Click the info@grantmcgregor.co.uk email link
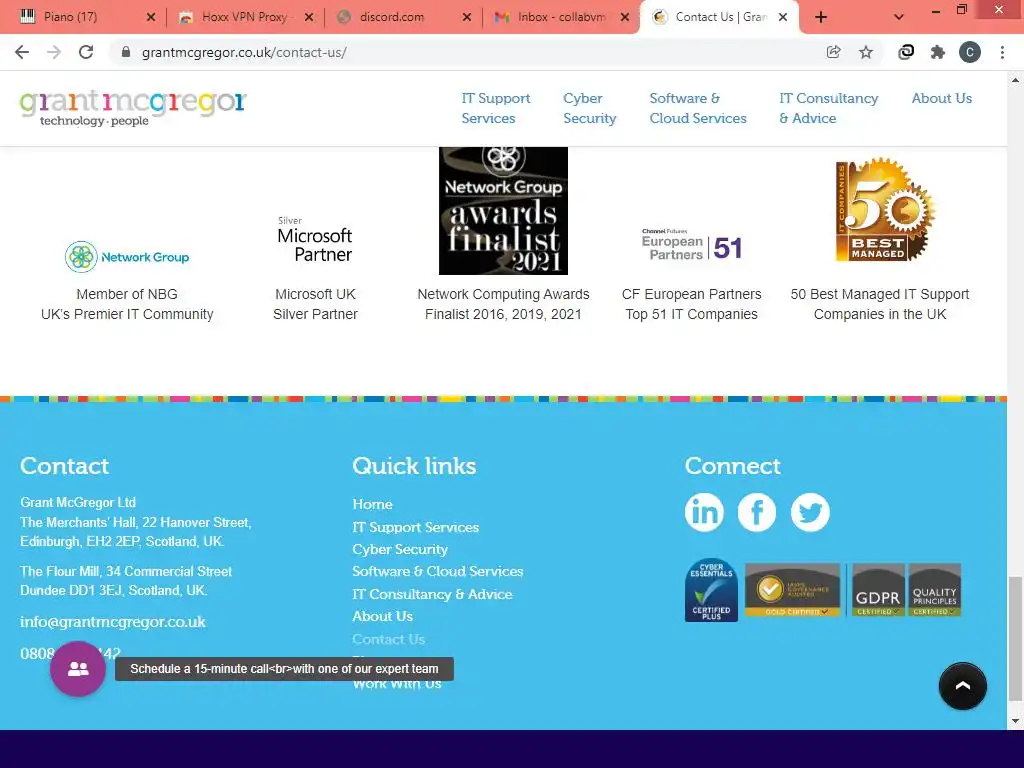This screenshot has width=1024, height=768. 112,622
